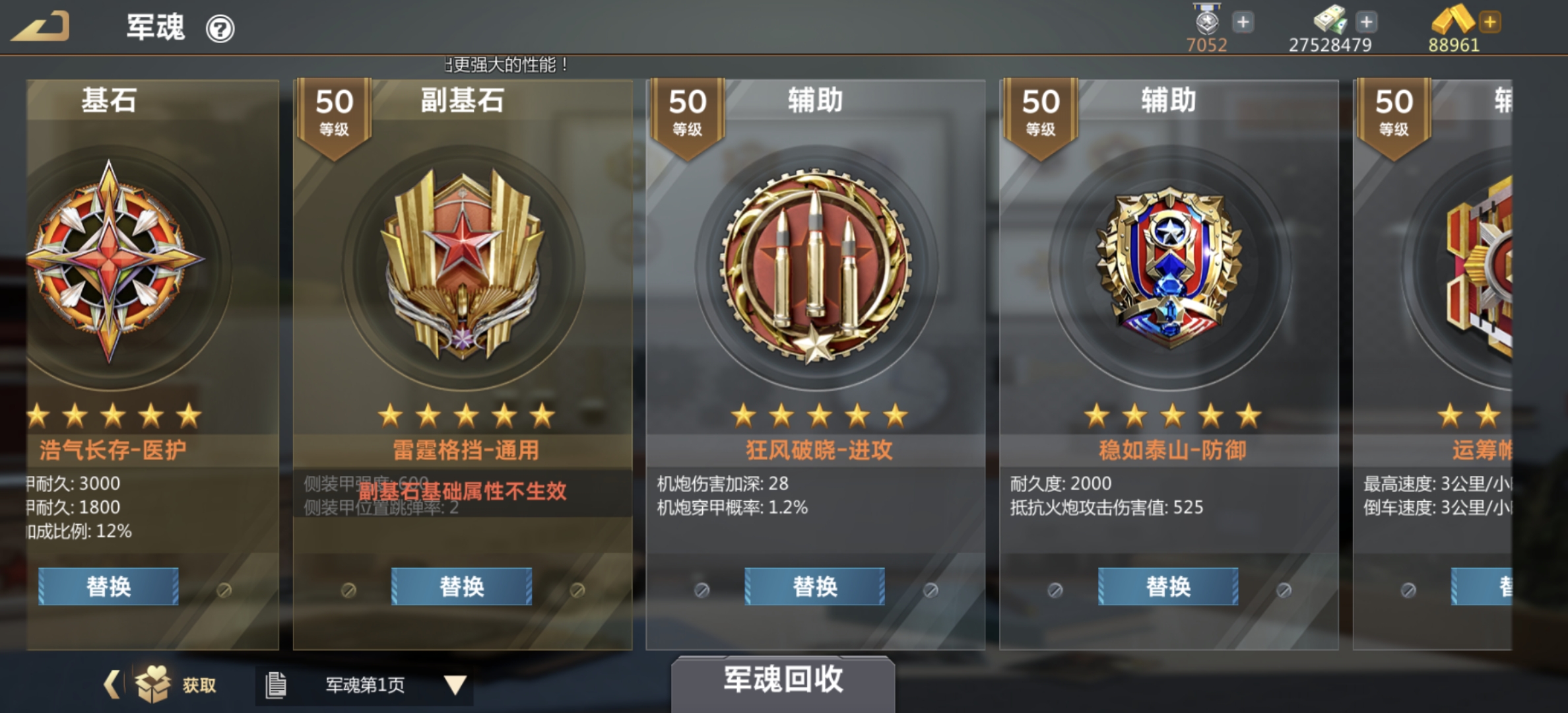Toggle the round slot left of 稳如泰山's 替换
Viewport: 1568px width, 713px height.
coord(1055,590)
